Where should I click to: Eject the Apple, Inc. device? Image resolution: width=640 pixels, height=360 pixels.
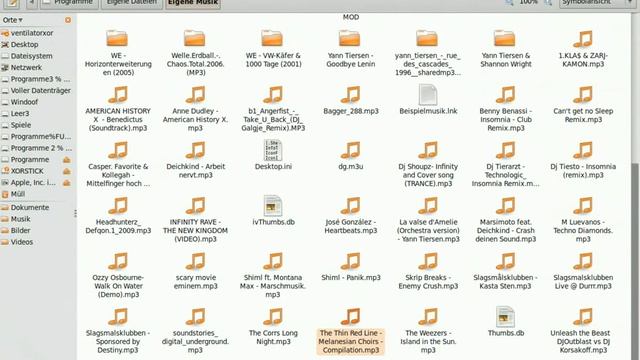67,183
